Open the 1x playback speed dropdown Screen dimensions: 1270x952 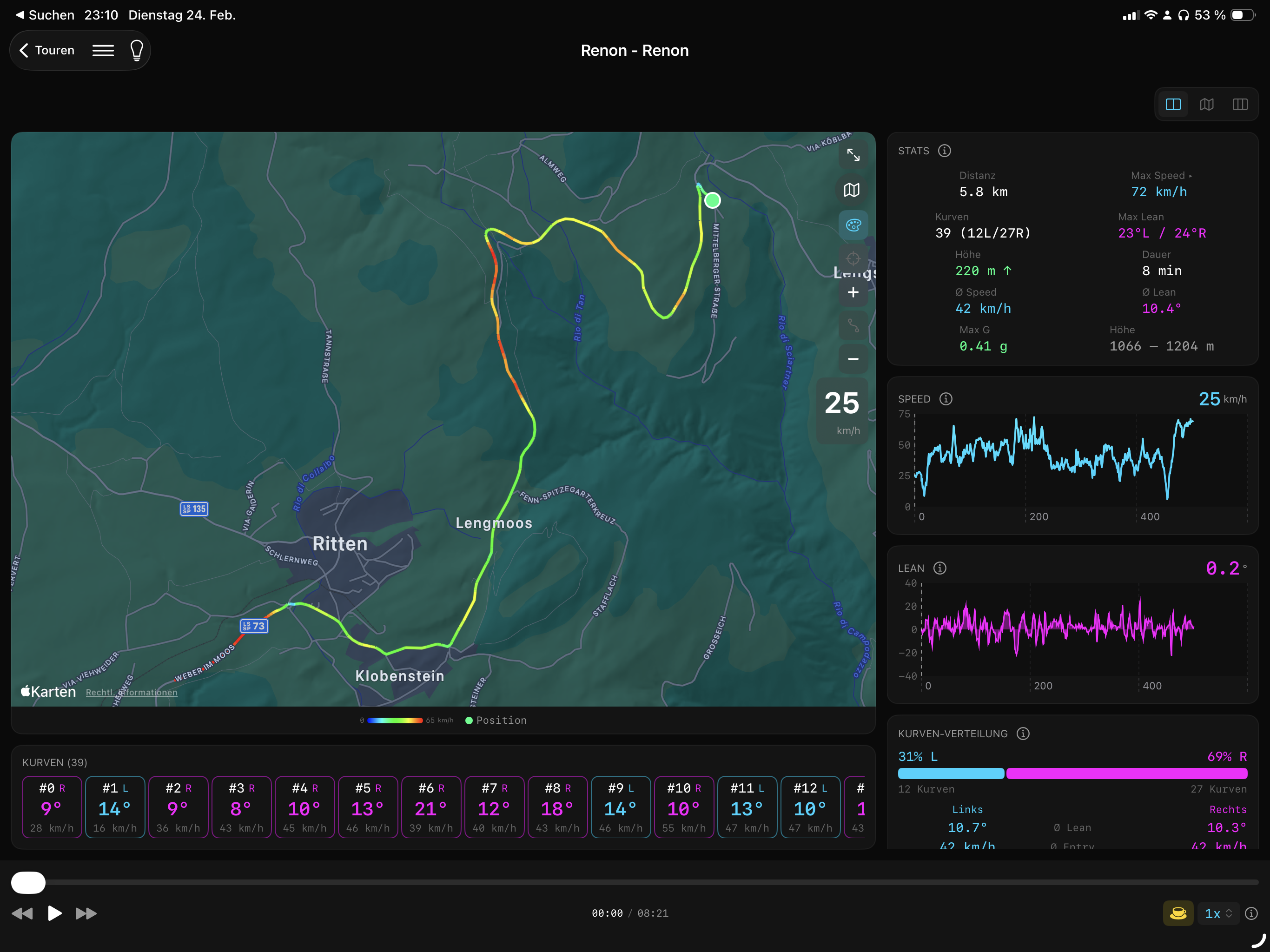coord(1218,913)
